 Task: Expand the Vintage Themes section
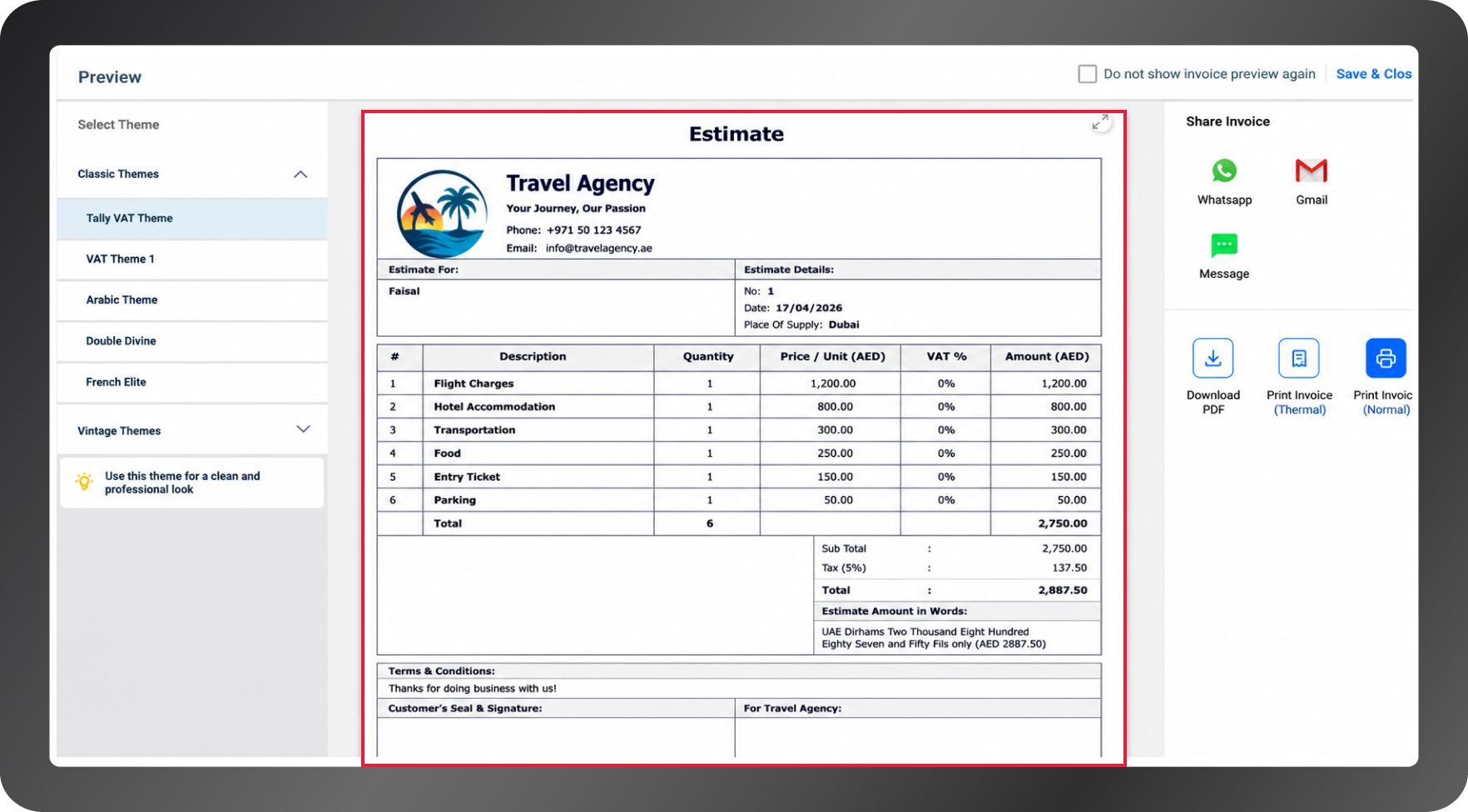pyautogui.click(x=303, y=429)
